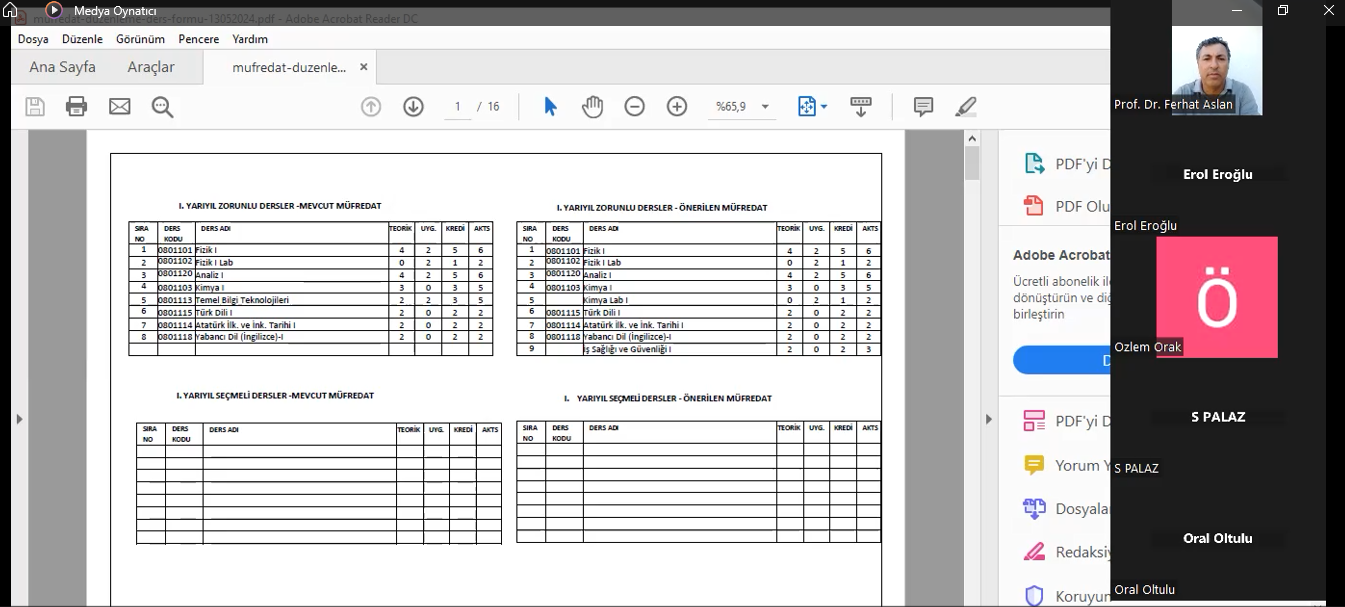Screen dimensions: 1345x607
Task: Open the Görünüm menu
Action: (140, 39)
